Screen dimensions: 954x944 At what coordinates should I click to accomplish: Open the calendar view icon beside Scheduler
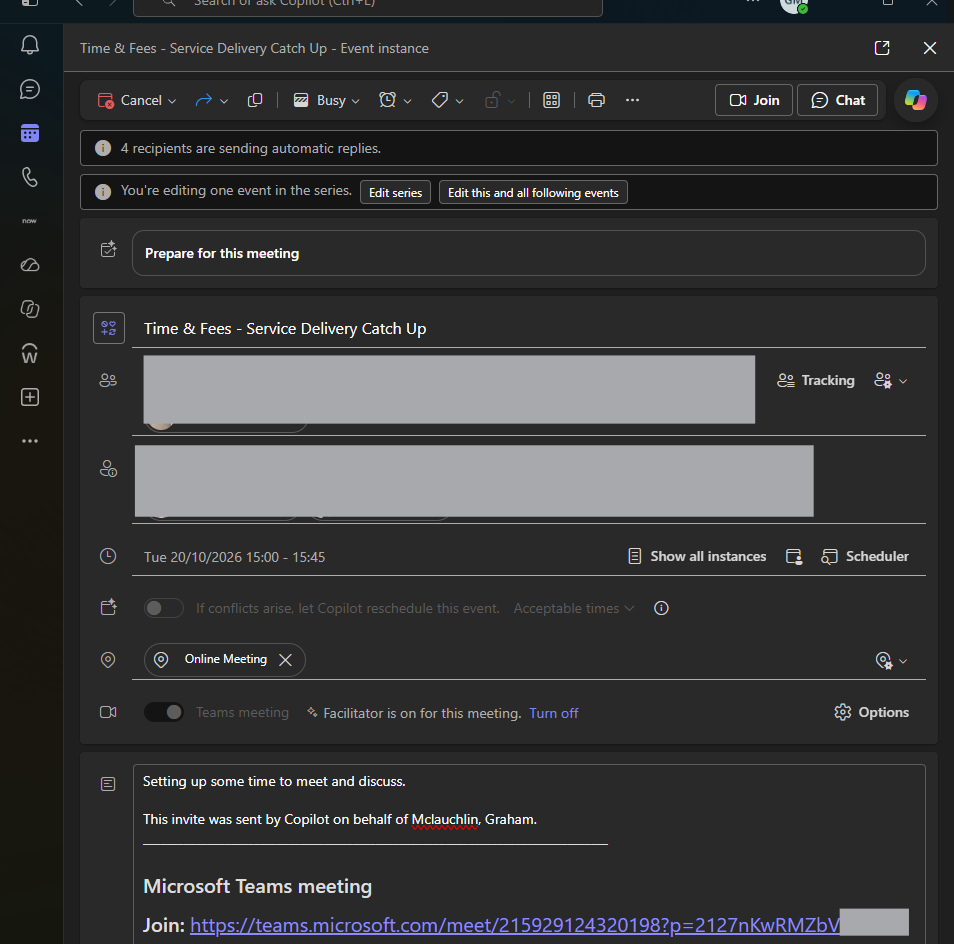point(794,557)
